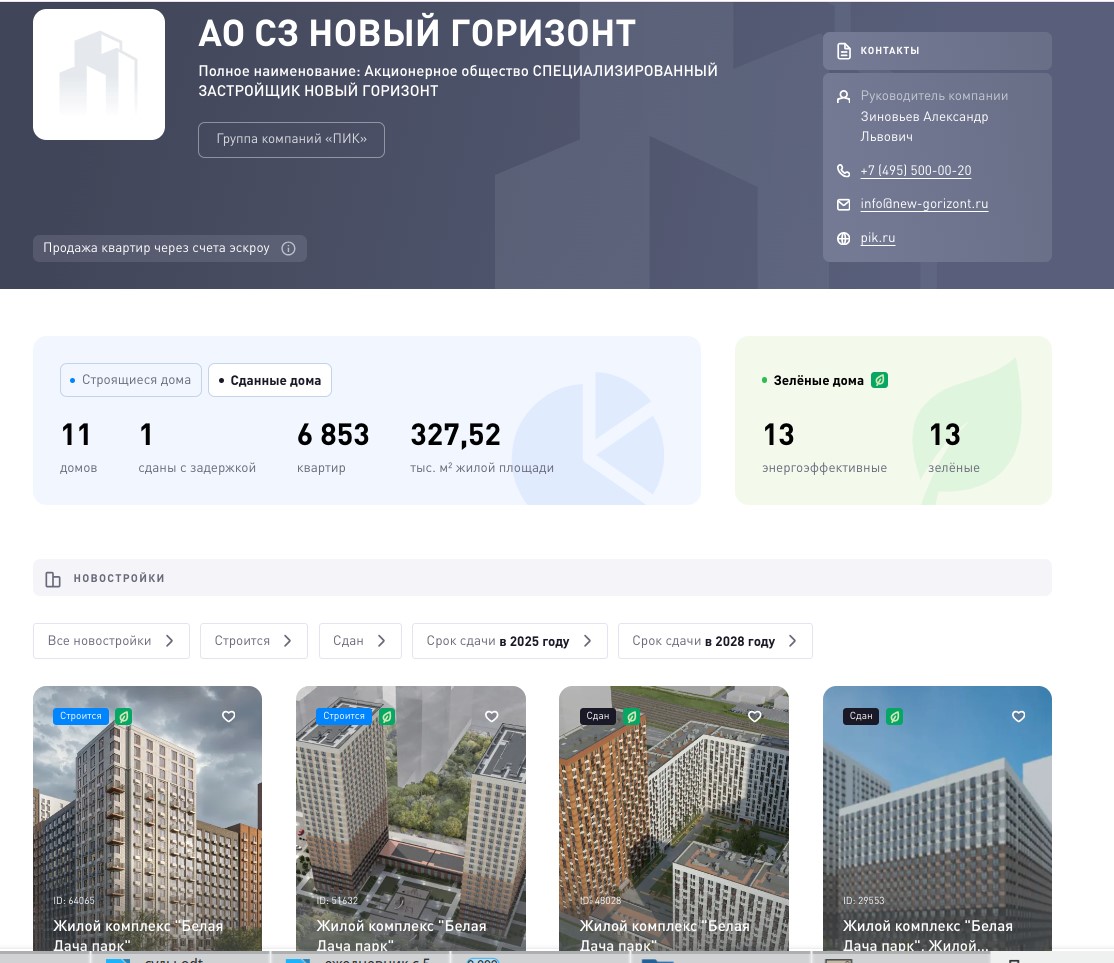Open the listing photo for ID 64065
Screen dimensions: 1114x963
click(147, 817)
